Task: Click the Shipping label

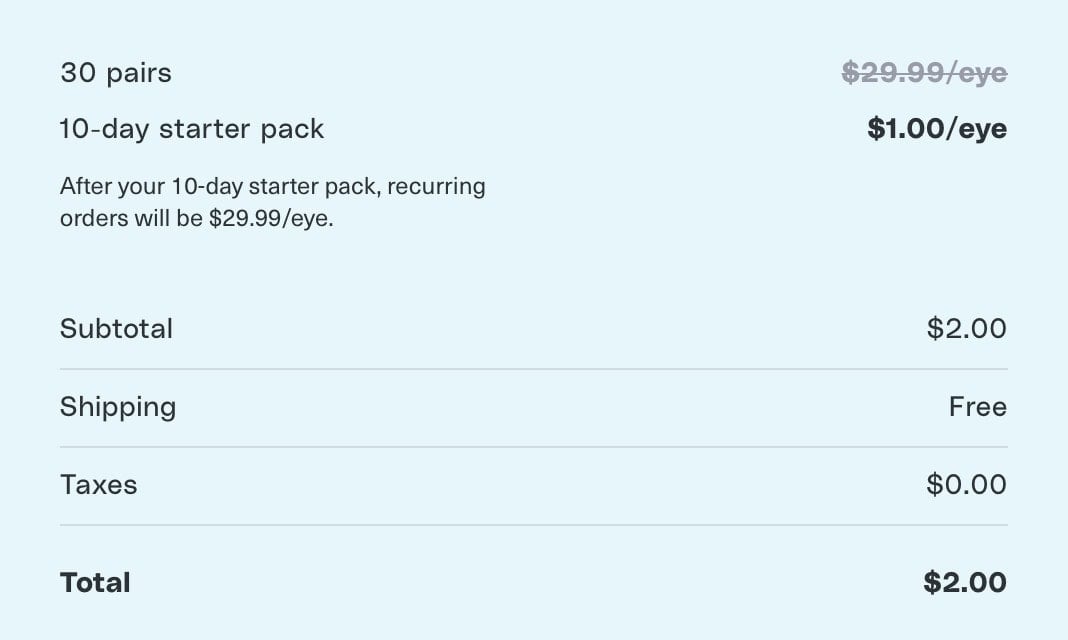Action: (118, 407)
